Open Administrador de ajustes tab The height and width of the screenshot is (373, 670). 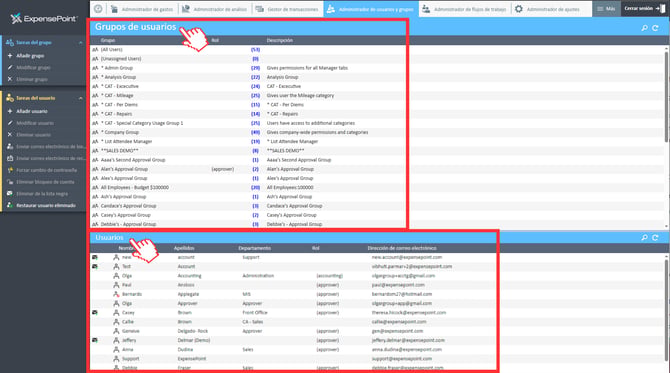tap(547, 9)
